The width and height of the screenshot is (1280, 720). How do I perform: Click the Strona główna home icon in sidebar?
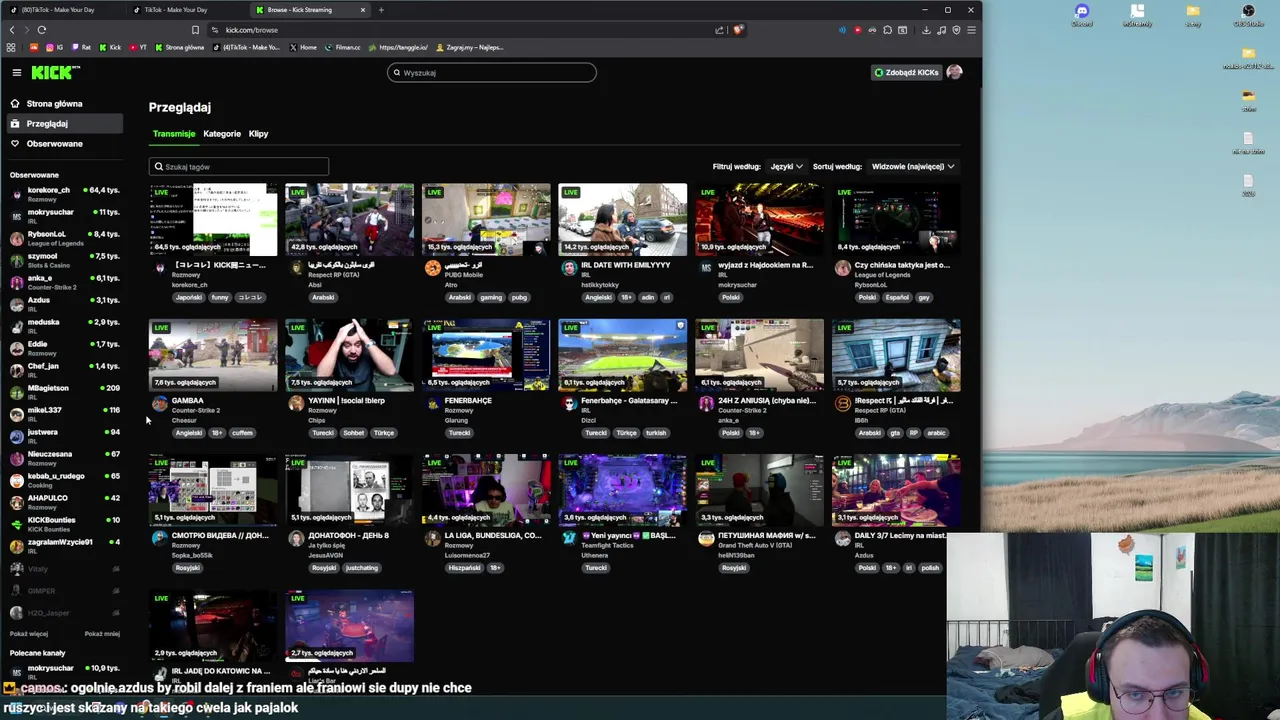15,104
